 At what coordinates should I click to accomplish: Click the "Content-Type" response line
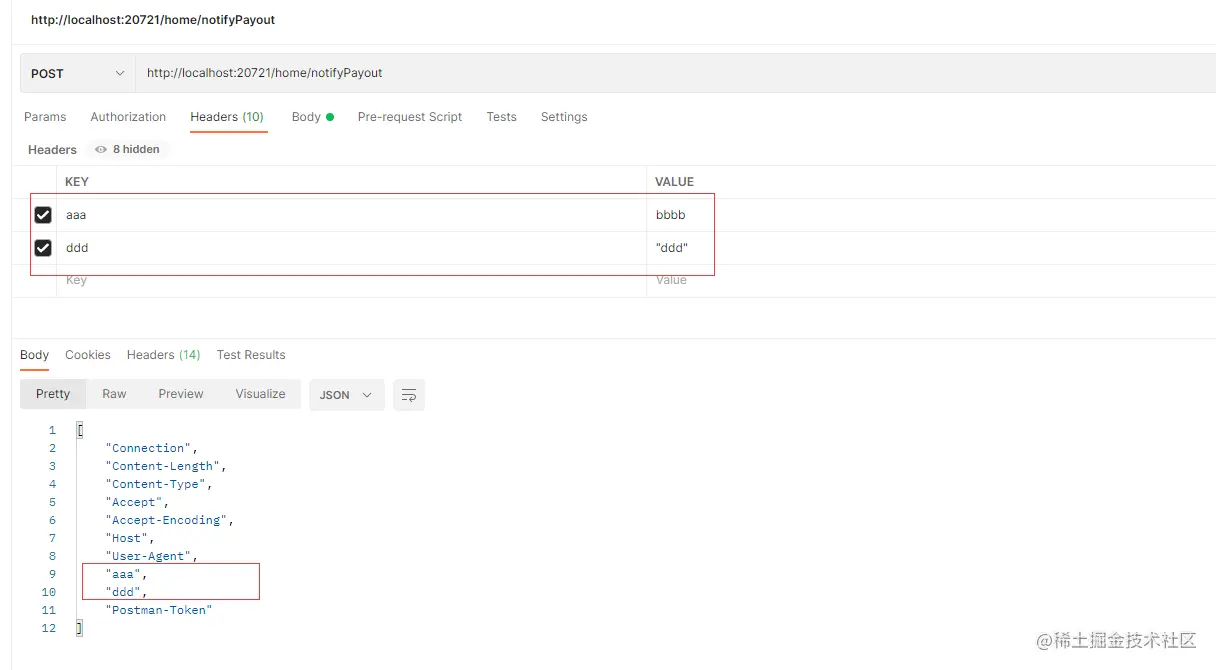click(x=160, y=484)
